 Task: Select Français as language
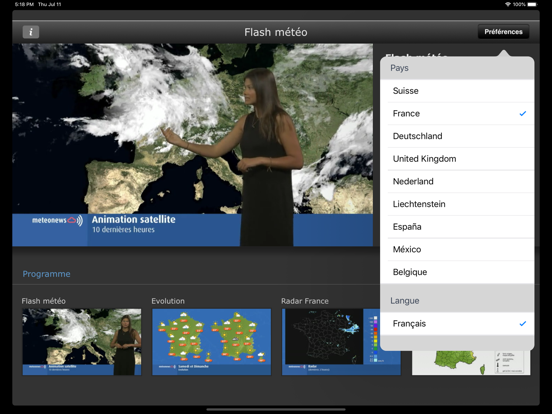pos(457,324)
